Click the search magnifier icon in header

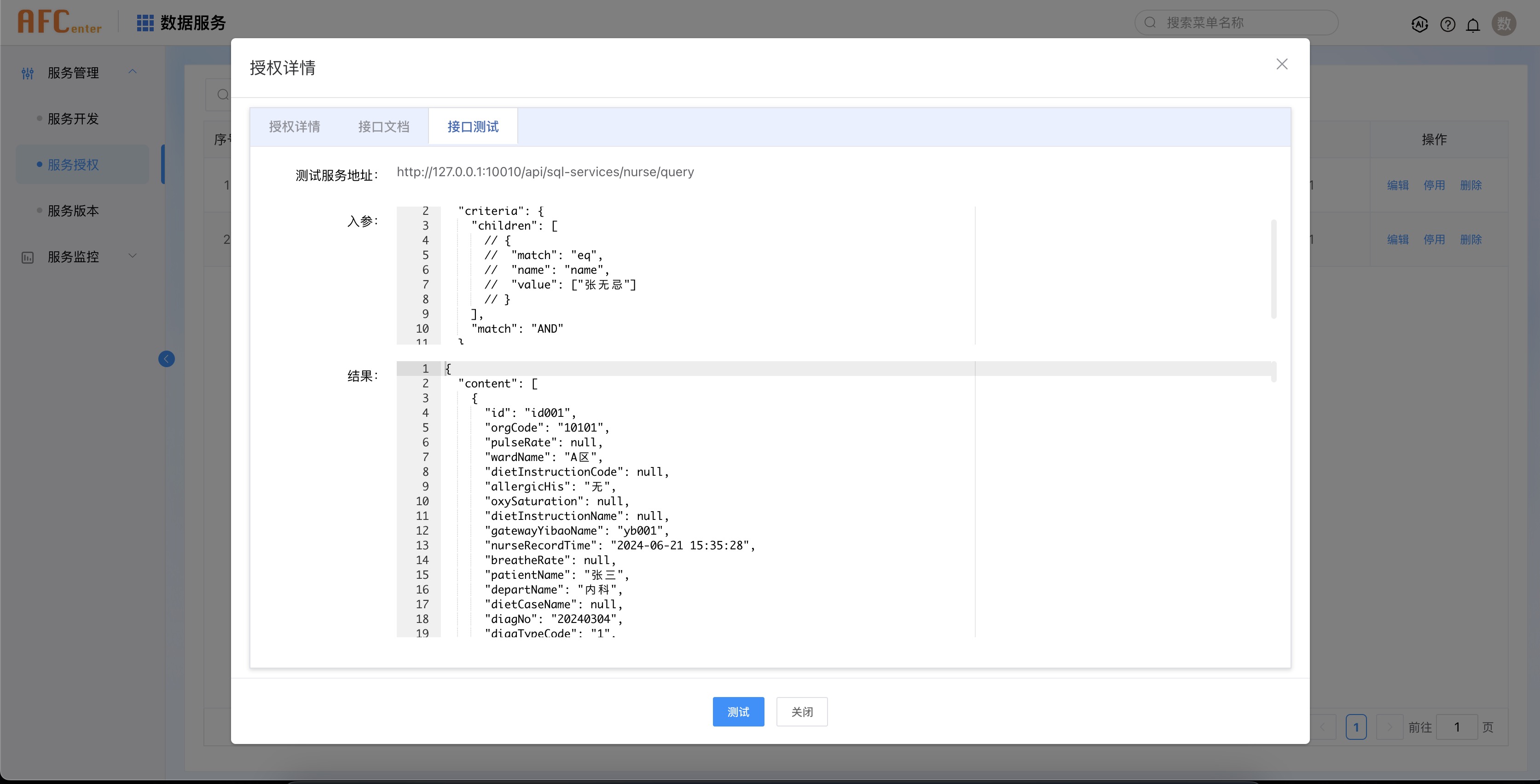click(1150, 23)
